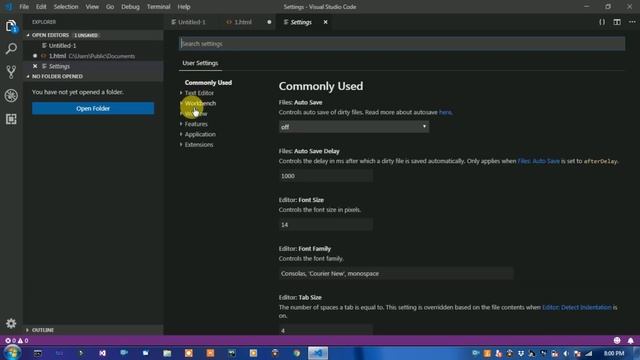The width and height of the screenshot is (640, 360).
Task: Open the Edit menu
Action: [41, 7]
